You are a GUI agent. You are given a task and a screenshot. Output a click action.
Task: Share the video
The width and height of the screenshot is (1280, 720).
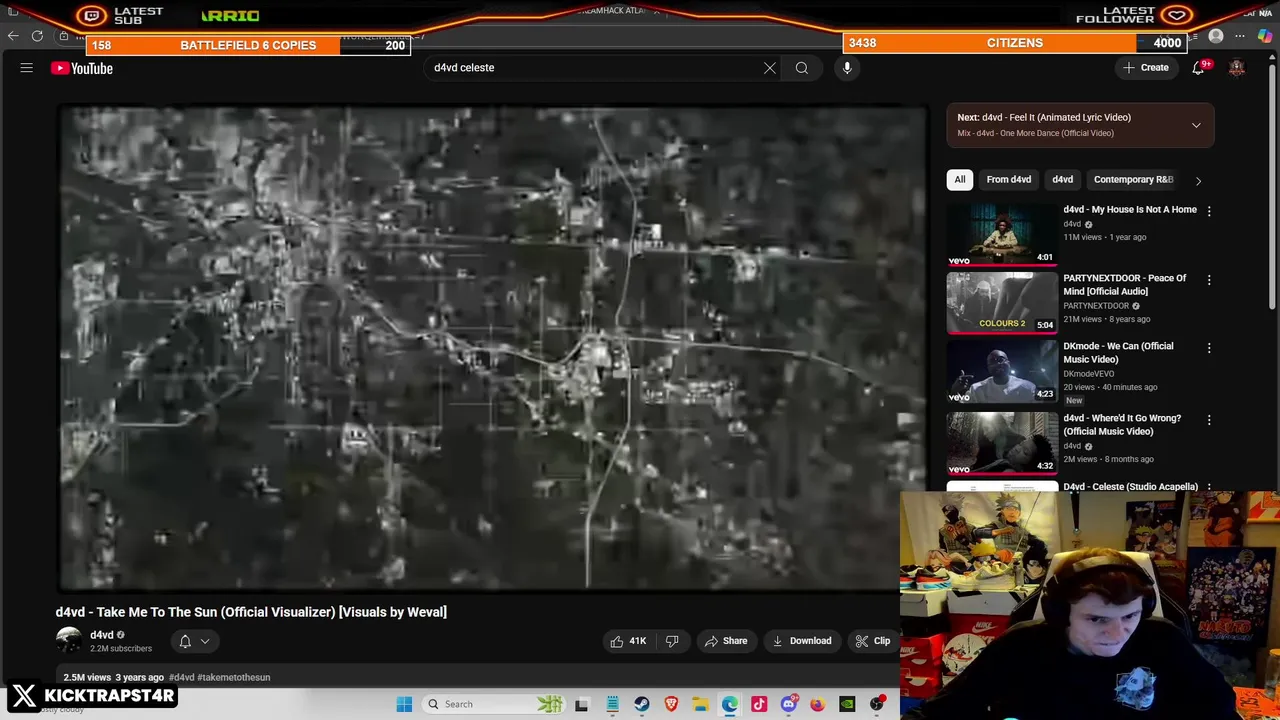pos(726,641)
